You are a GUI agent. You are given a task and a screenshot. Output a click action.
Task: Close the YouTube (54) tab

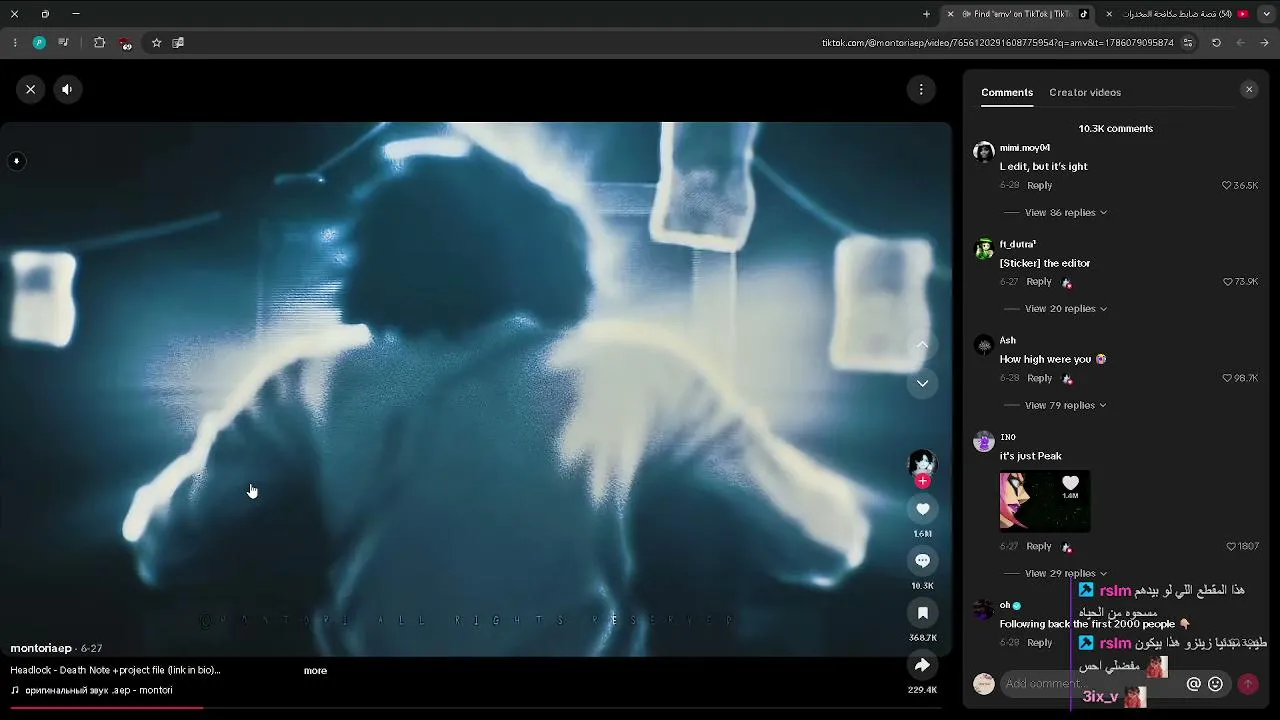[x=1109, y=14]
